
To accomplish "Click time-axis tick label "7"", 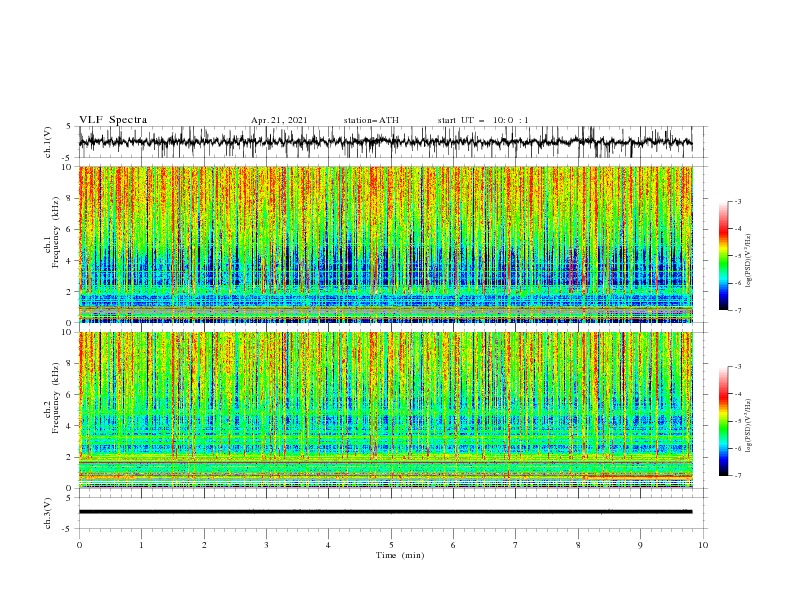I will click(x=516, y=545).
